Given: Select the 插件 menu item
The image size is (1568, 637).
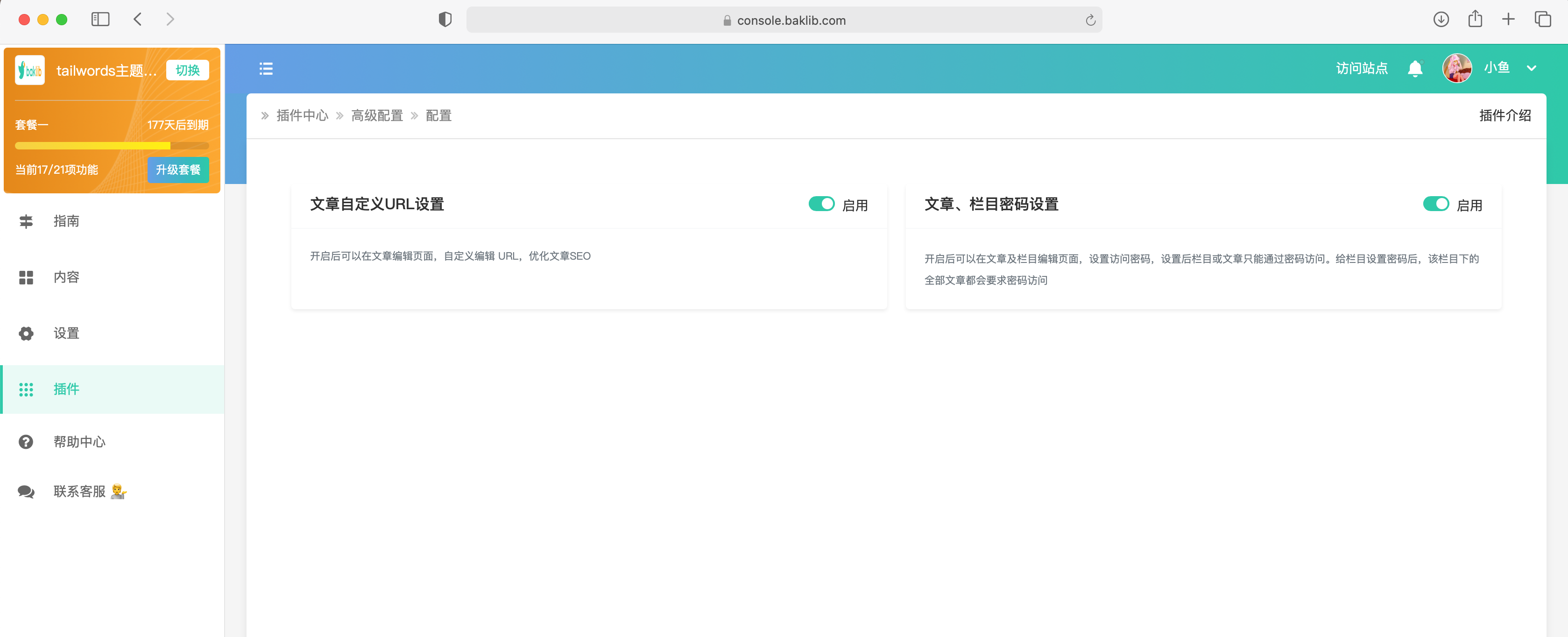Looking at the screenshot, I should tap(113, 390).
